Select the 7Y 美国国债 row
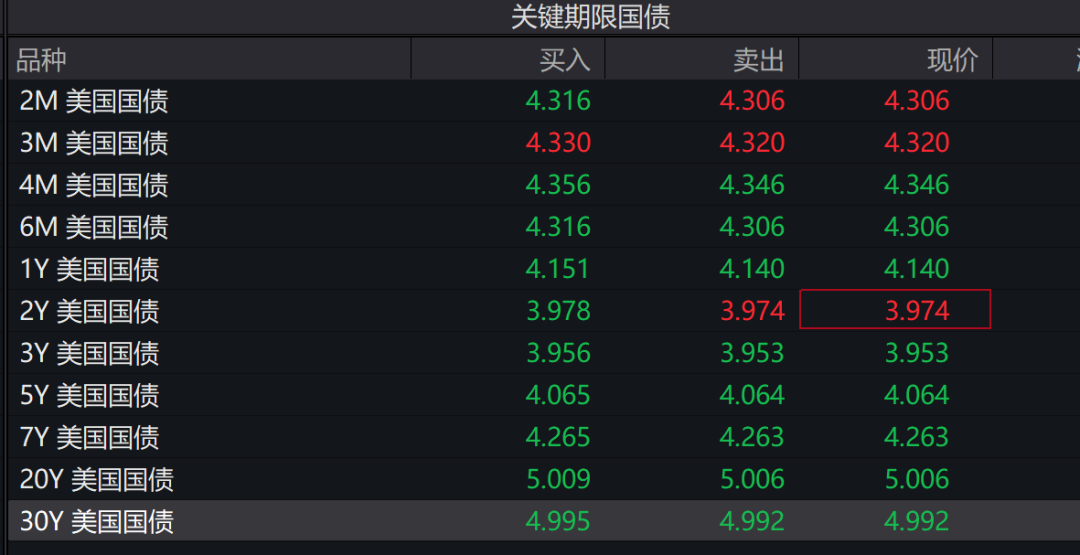1080x555 pixels. click(89, 437)
